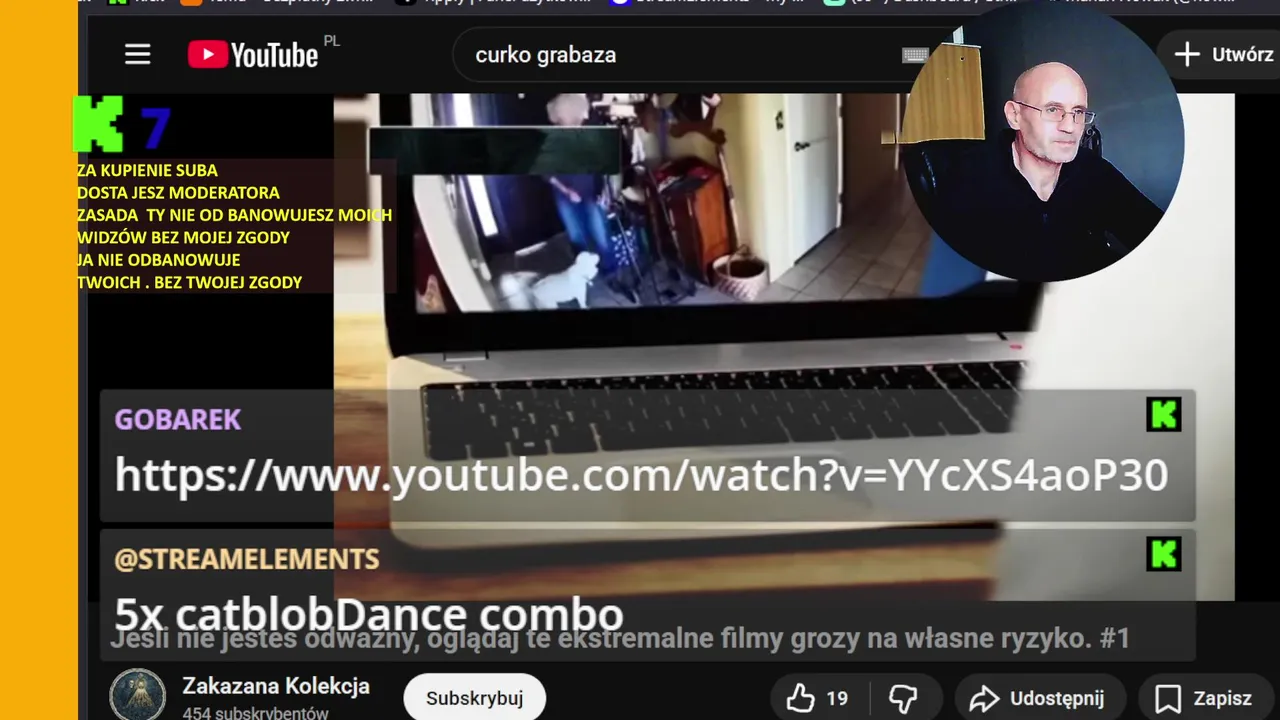Save the video with Zapisz button
The image size is (1280, 720).
pyautogui.click(x=1205, y=698)
